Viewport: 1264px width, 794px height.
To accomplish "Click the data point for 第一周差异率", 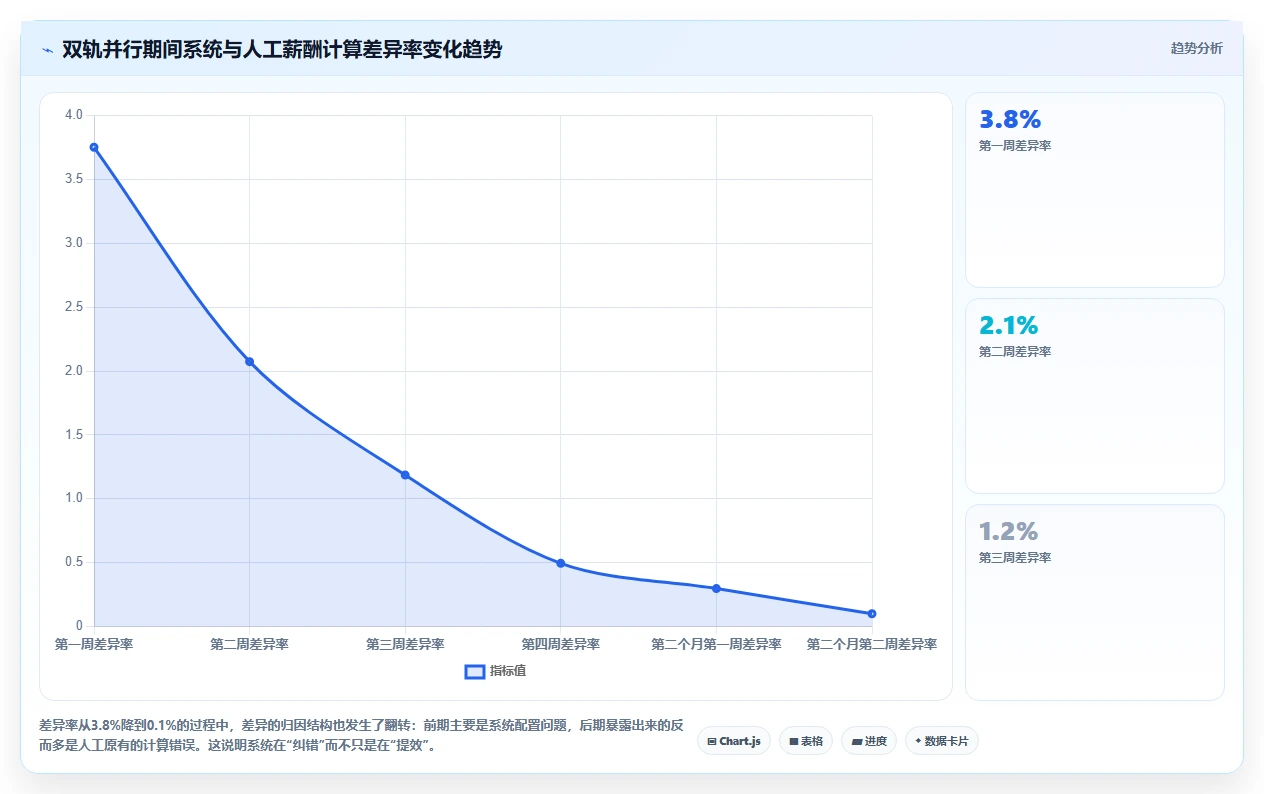I will 94,147.
